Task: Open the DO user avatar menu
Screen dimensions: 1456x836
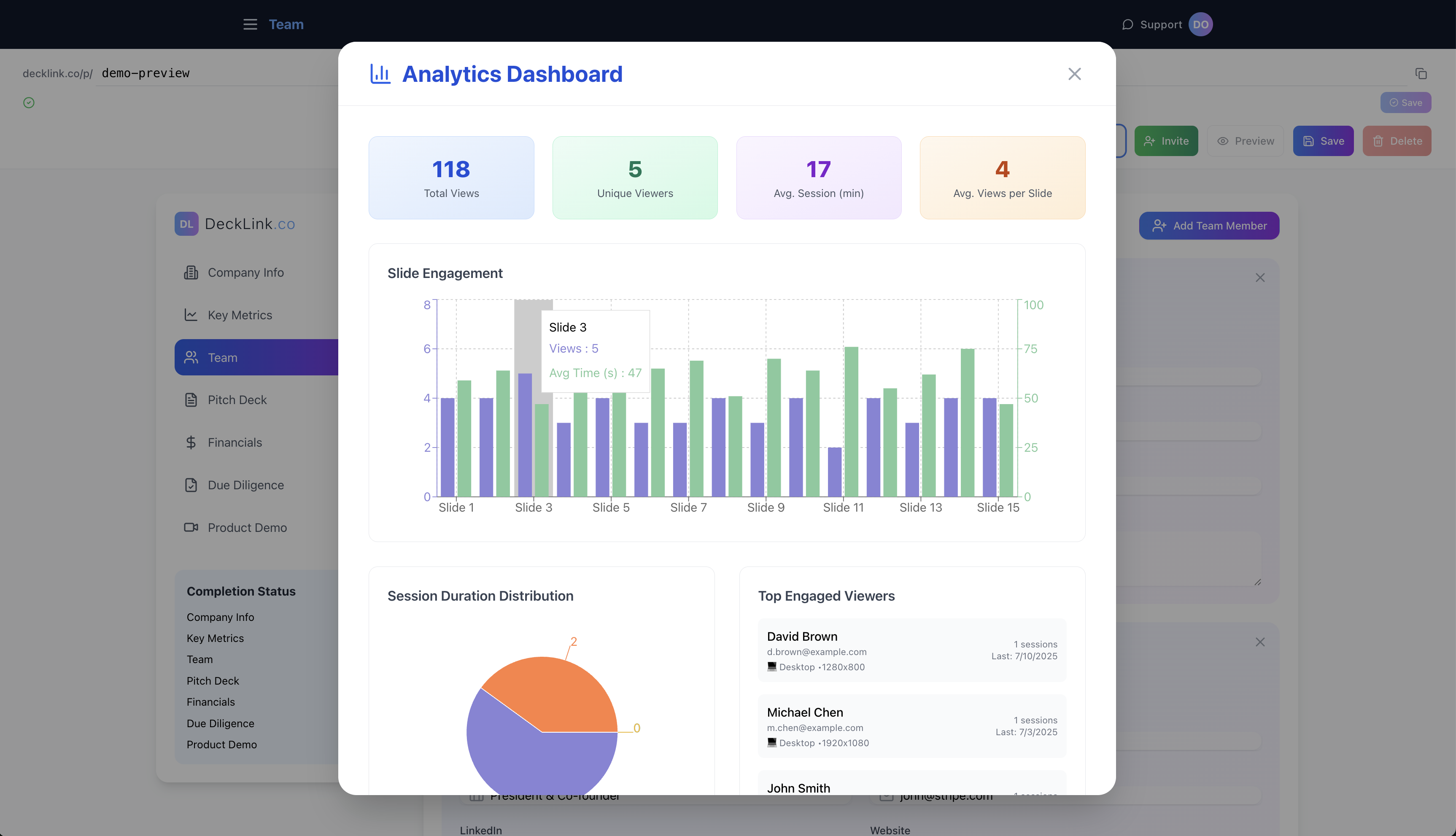Action: pos(1200,24)
